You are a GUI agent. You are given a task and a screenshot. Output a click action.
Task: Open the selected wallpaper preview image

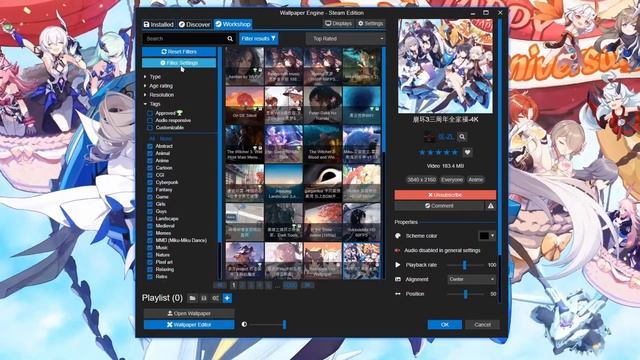pyautogui.click(x=445, y=66)
